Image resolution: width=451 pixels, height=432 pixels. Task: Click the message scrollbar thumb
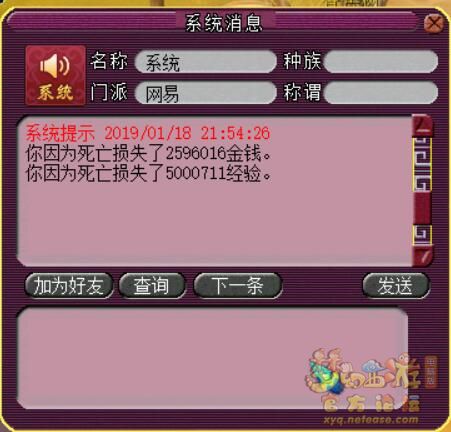pyautogui.click(x=423, y=164)
